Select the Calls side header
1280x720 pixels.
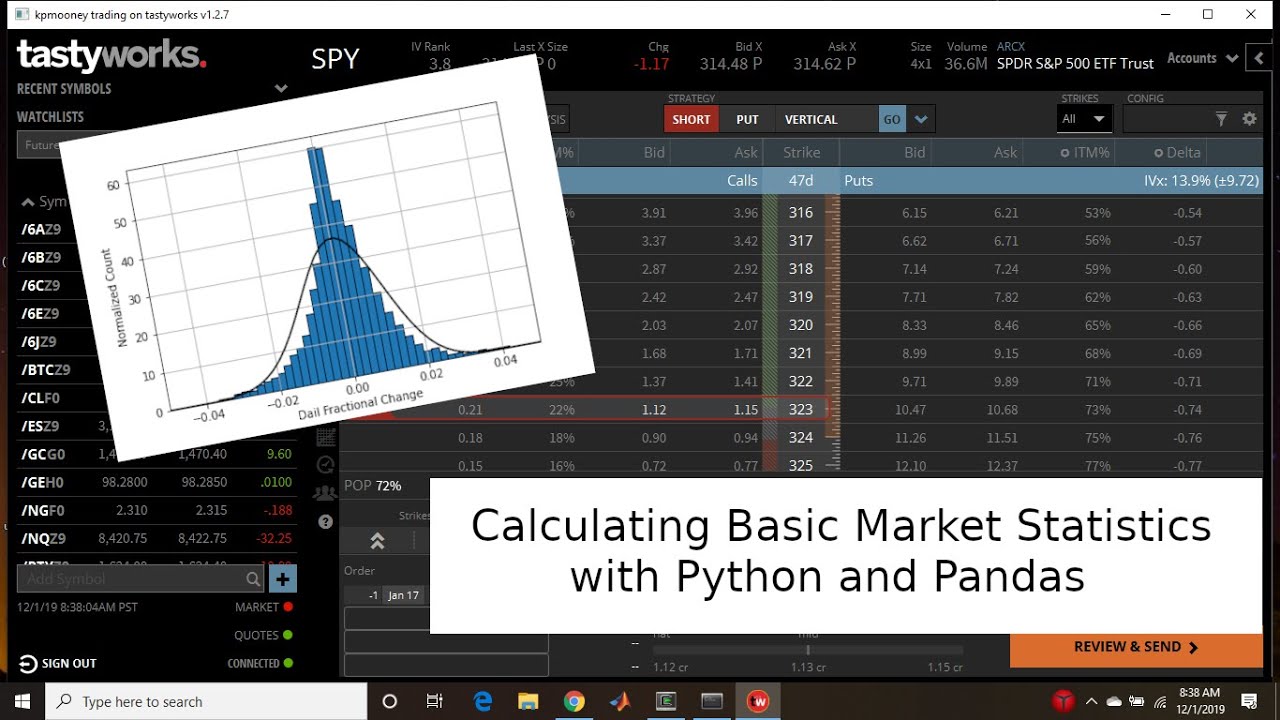(x=742, y=181)
